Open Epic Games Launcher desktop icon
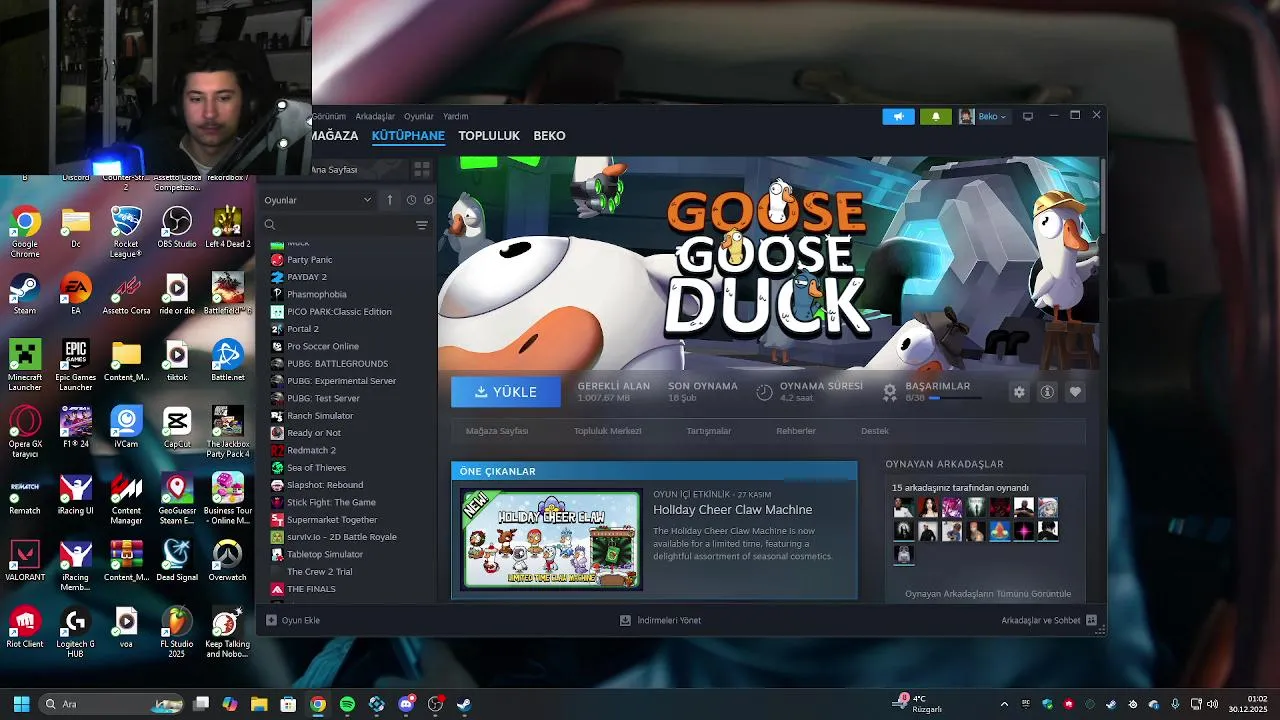This screenshot has width=1280, height=720. 76,365
